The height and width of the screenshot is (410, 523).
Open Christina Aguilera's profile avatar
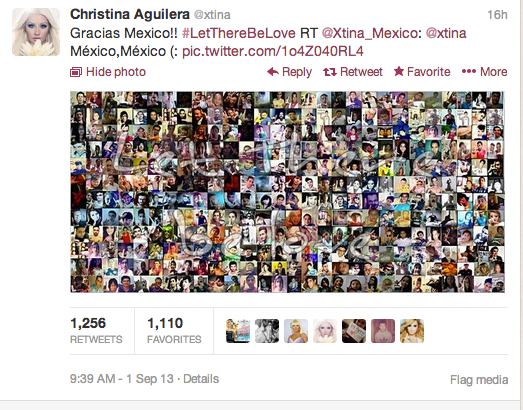point(36,32)
